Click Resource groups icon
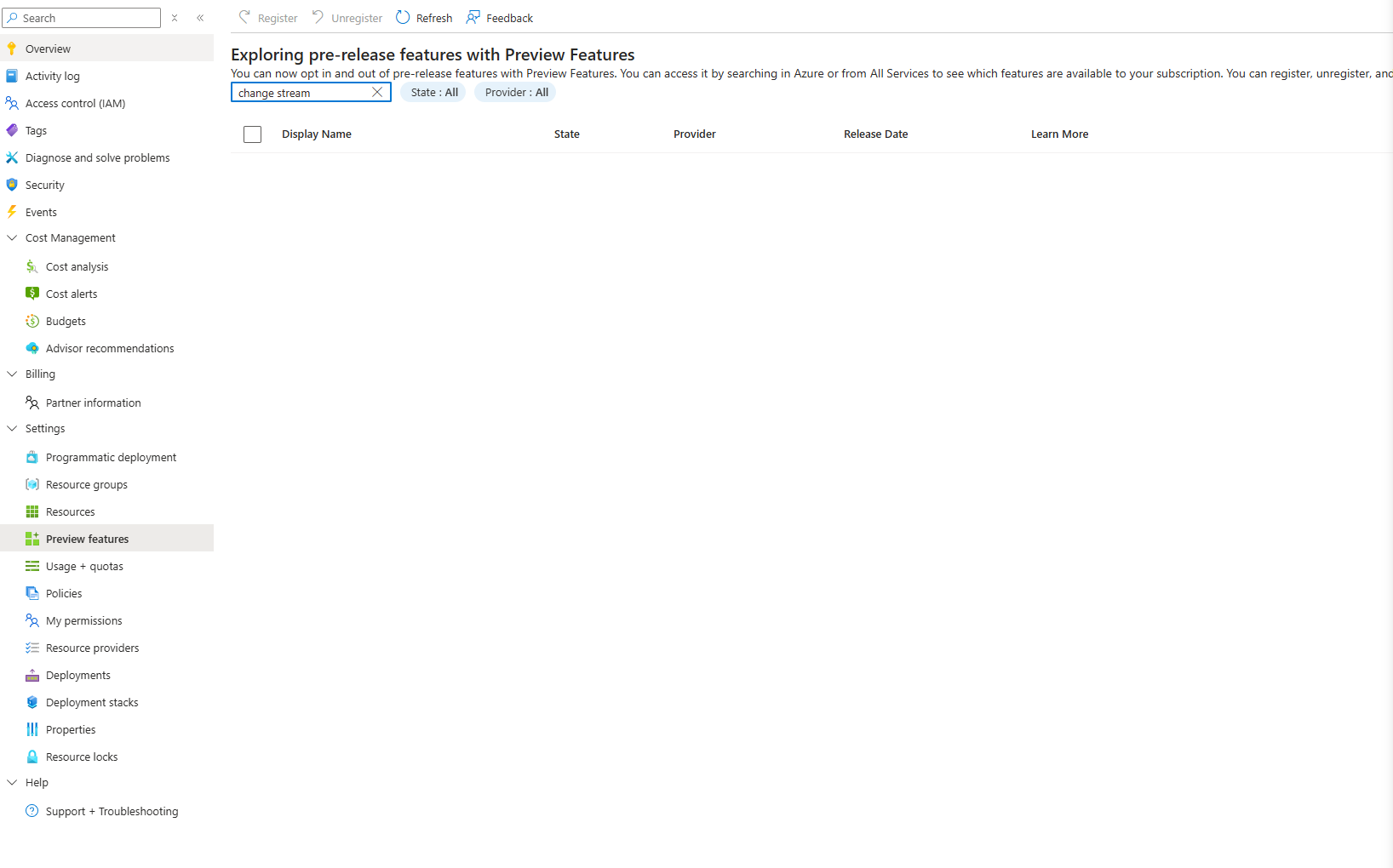This screenshot has width=1393, height=868. 32,484
